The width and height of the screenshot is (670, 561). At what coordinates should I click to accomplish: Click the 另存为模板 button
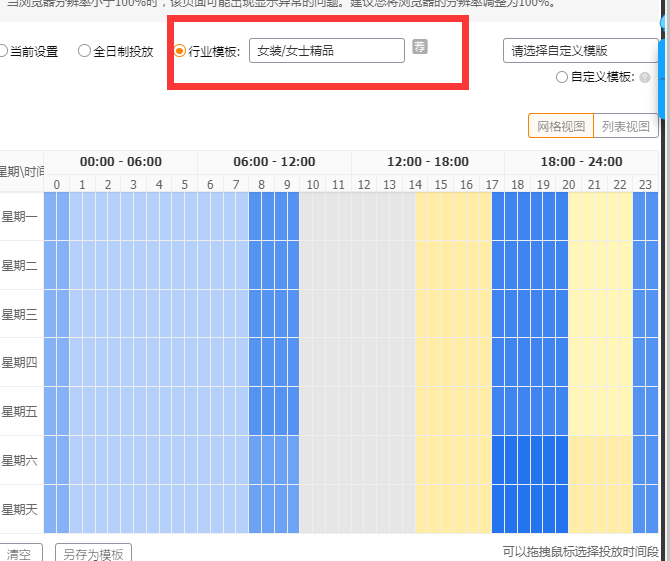[93, 553]
